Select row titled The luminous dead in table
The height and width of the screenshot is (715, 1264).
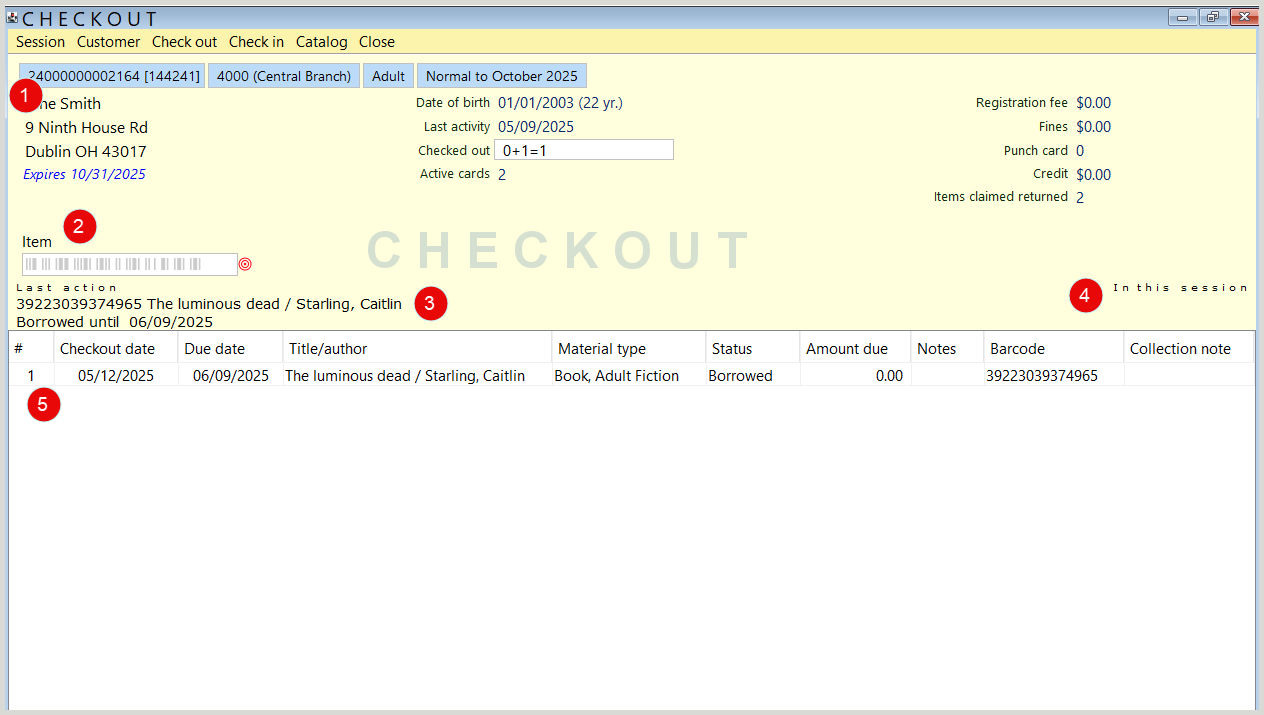pyautogui.click(x=632, y=376)
